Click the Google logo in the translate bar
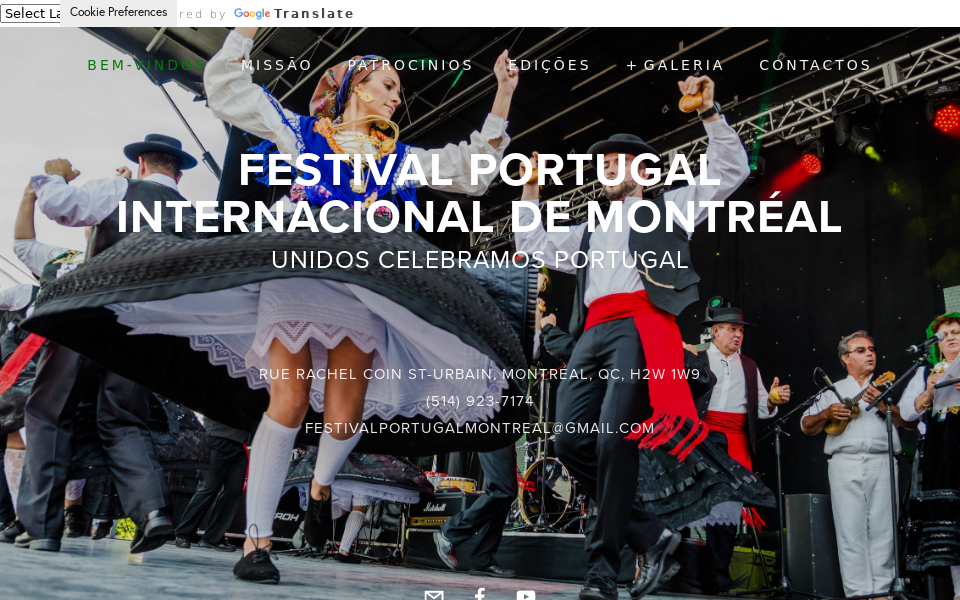Screen dimensions: 960x600 tap(252, 13)
